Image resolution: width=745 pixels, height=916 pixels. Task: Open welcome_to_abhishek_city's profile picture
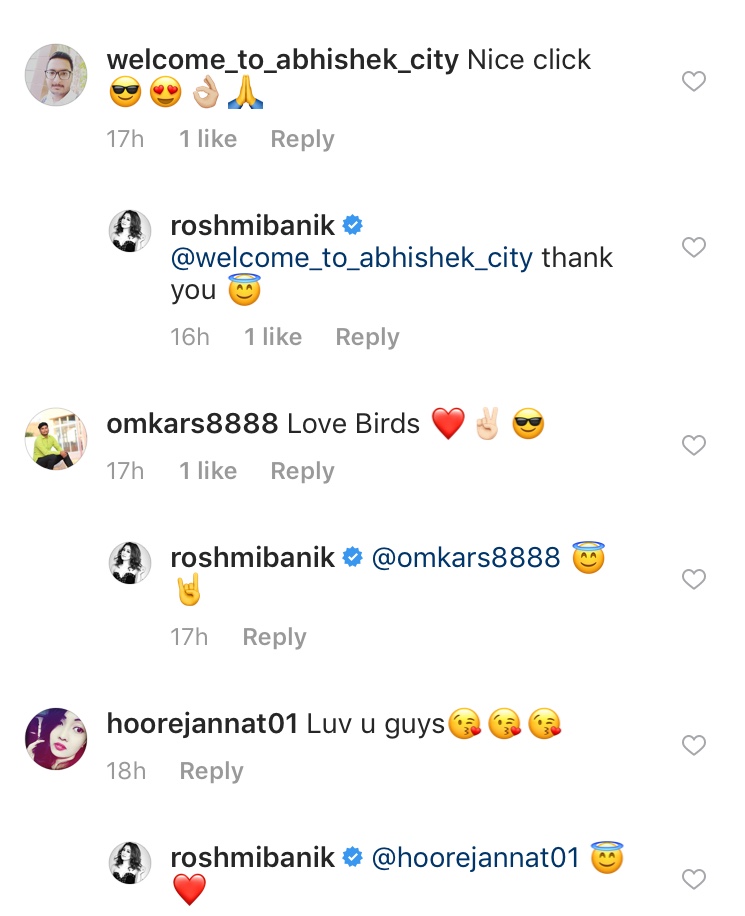[56, 75]
